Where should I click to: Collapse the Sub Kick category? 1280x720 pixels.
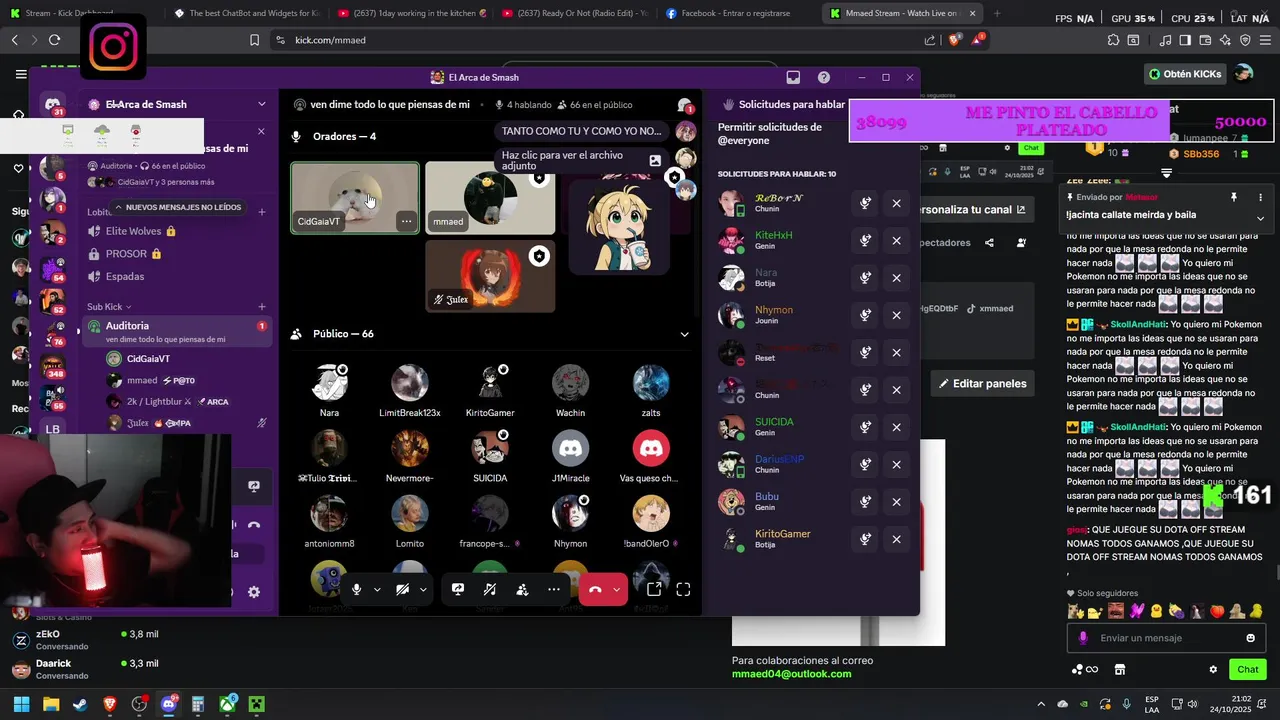[x=109, y=307]
